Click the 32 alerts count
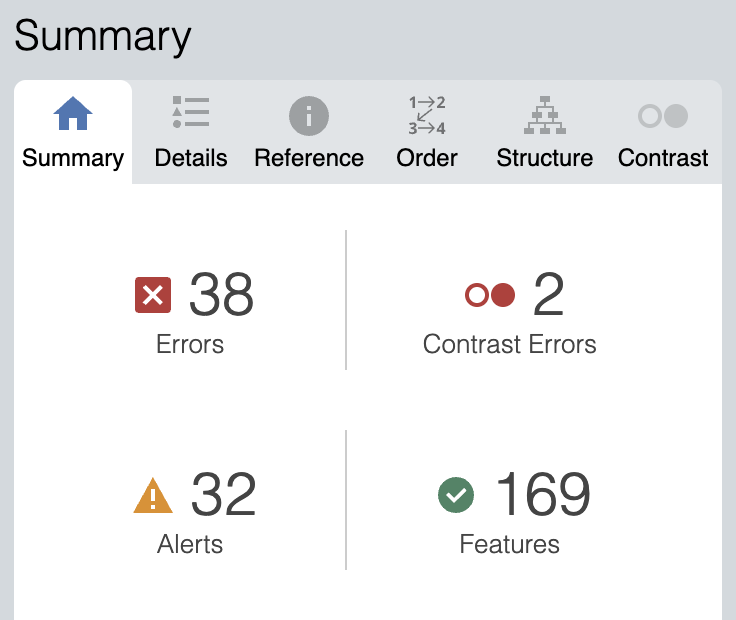Image resolution: width=736 pixels, height=620 pixels. click(223, 495)
